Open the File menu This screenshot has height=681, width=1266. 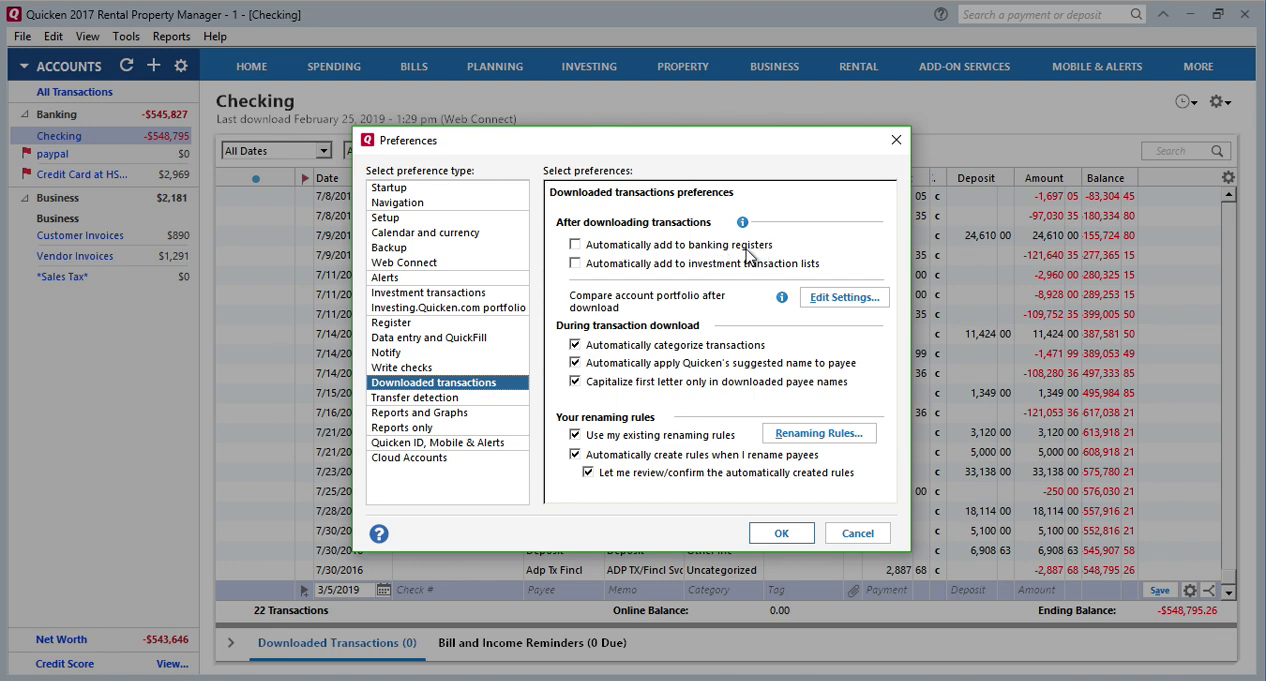(22, 36)
